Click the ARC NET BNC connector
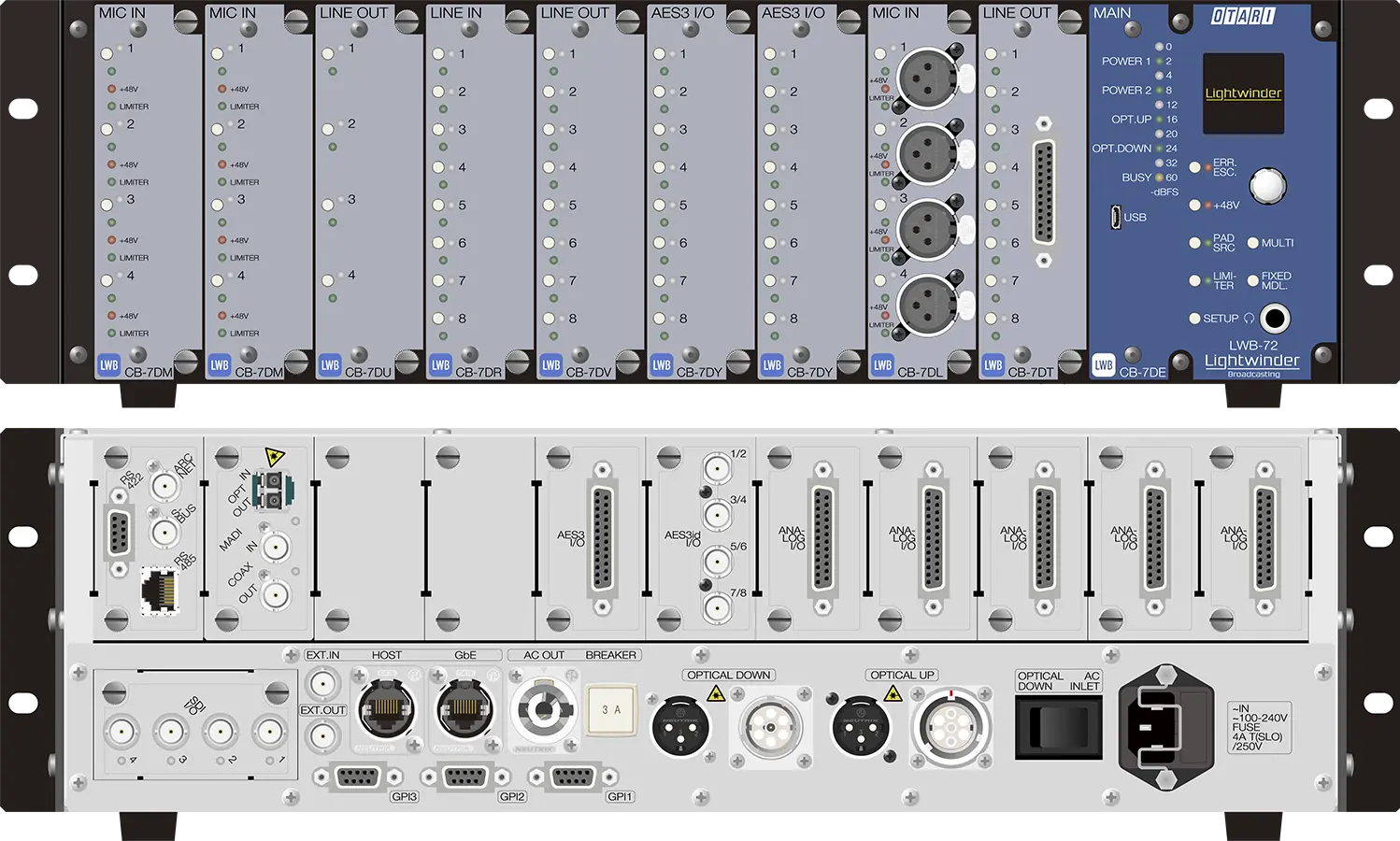Image resolution: width=1400 pixels, height=841 pixels. point(164,486)
